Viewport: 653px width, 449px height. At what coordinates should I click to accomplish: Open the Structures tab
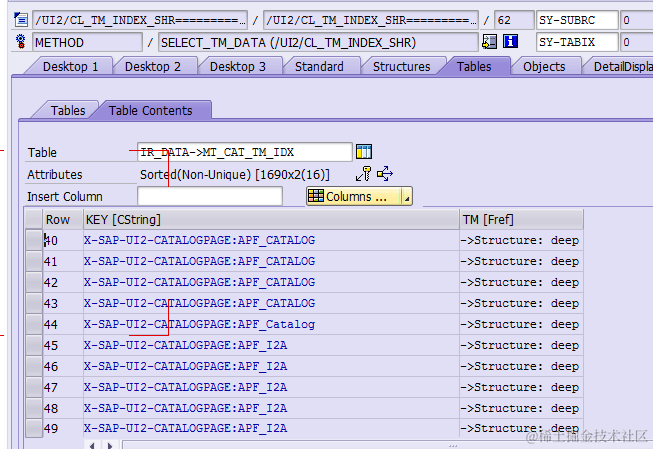401,67
